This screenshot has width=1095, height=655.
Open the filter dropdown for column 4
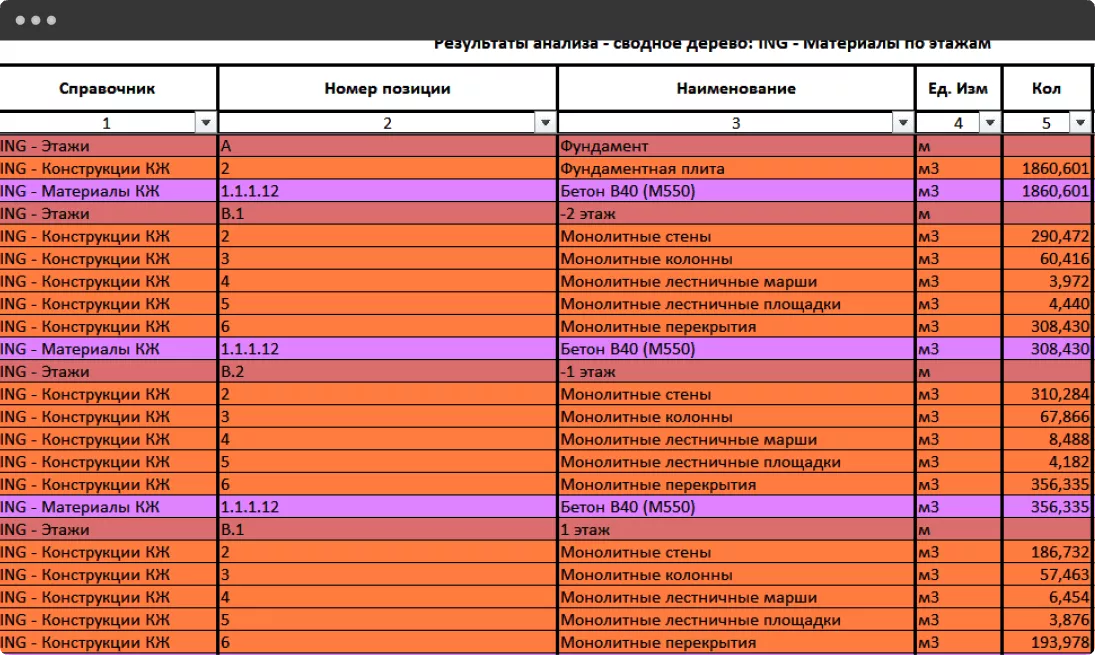tap(990, 123)
